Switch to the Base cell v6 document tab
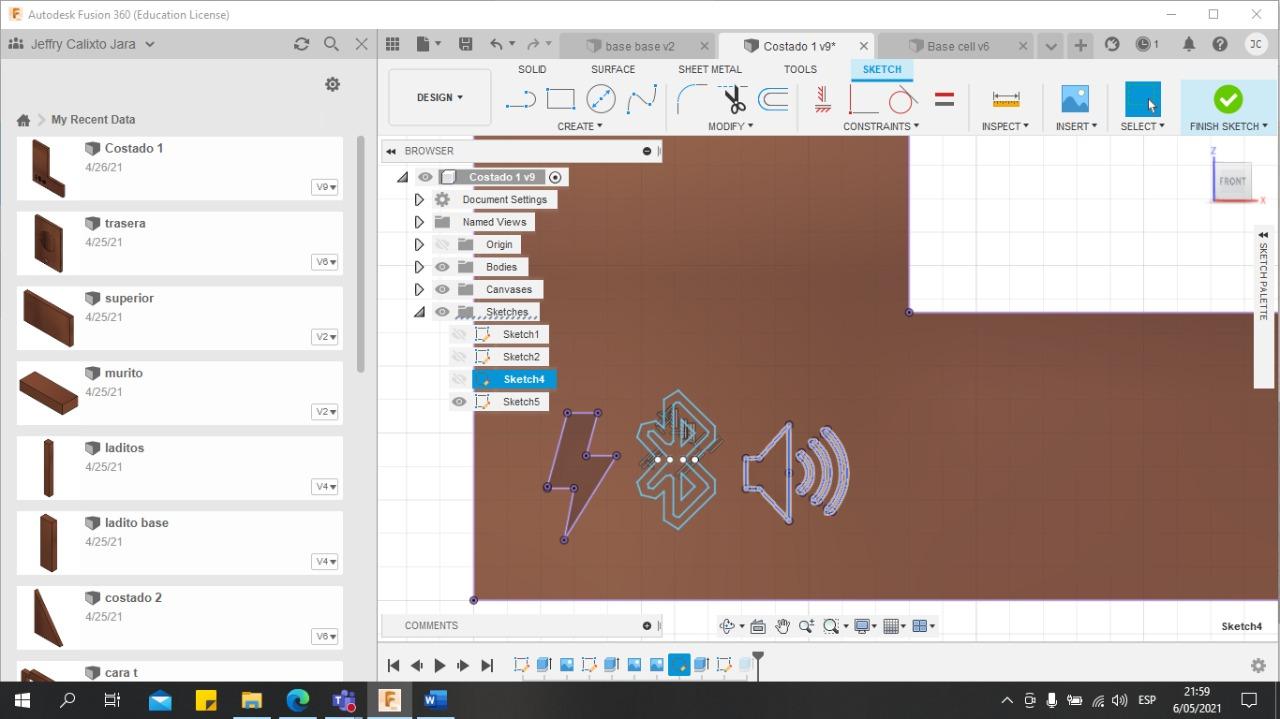 tap(958, 46)
